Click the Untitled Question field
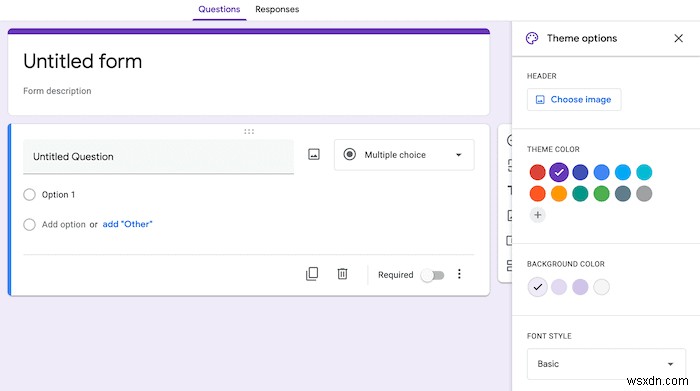Screen dimensions: 700x391 [158, 157]
